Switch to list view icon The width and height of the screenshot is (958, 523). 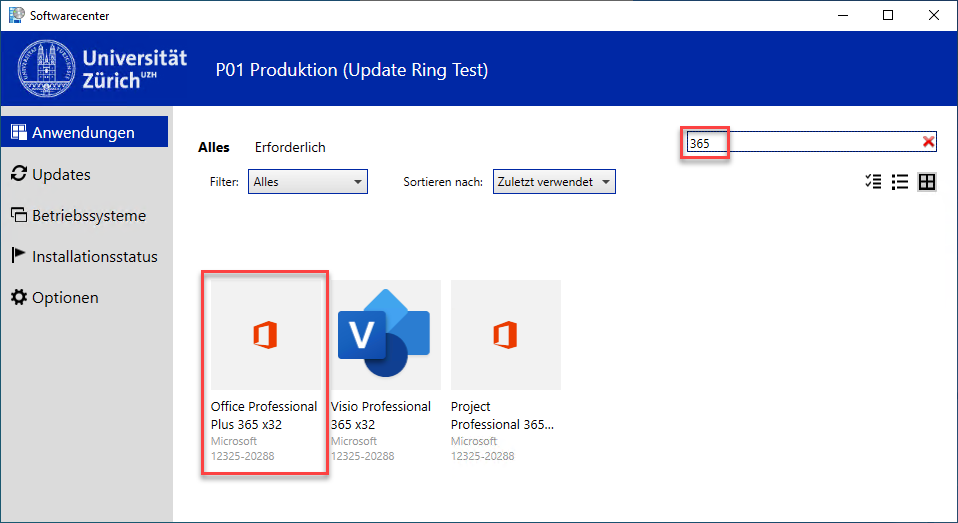(900, 182)
